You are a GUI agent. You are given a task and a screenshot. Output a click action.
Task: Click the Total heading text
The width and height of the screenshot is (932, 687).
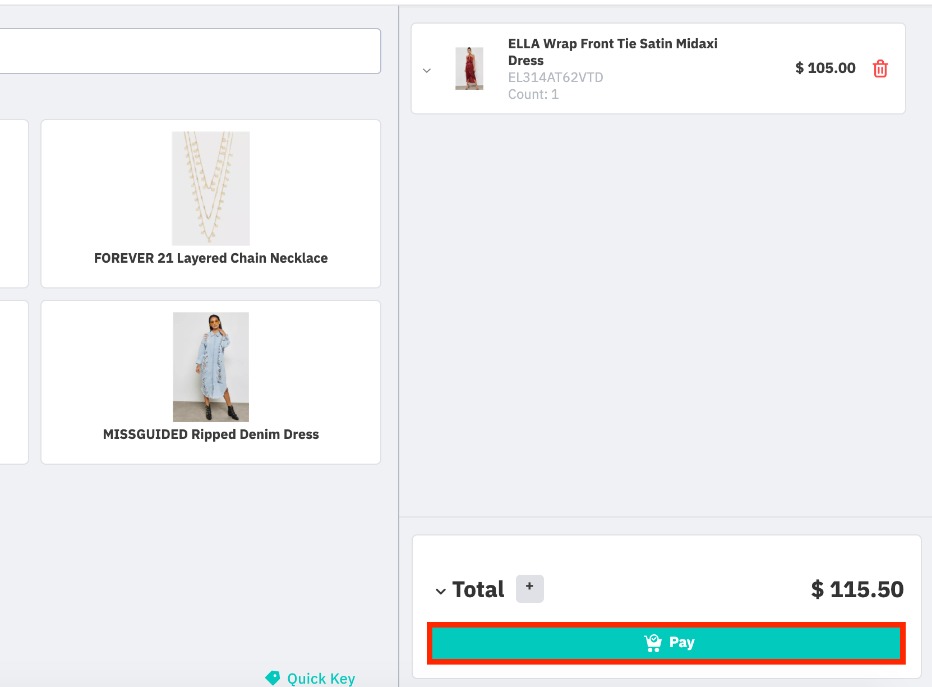(x=478, y=590)
